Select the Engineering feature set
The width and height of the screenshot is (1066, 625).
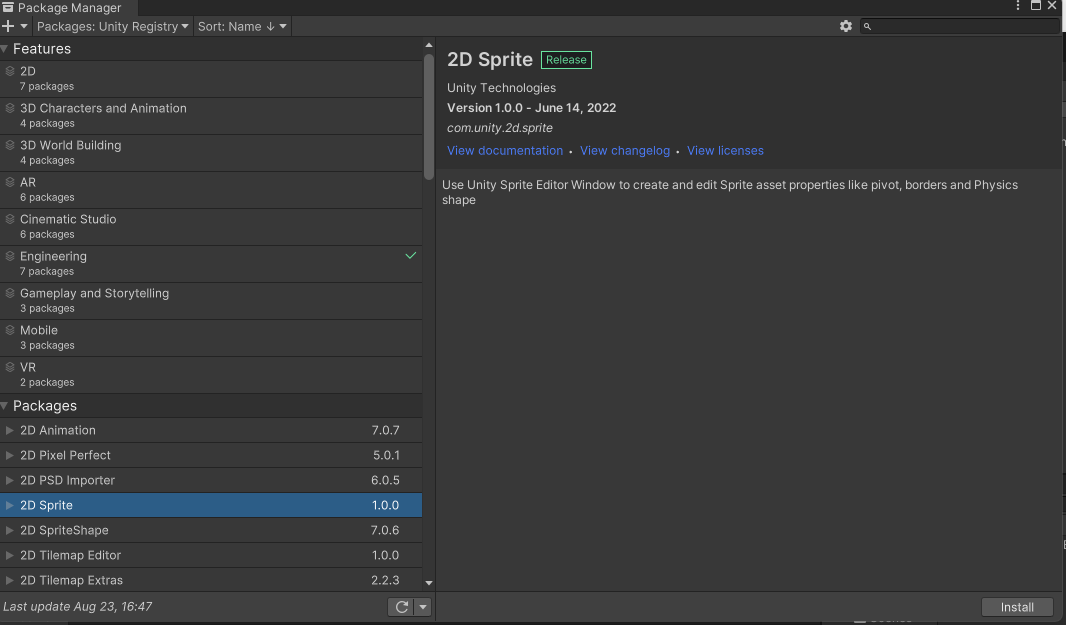coord(211,264)
